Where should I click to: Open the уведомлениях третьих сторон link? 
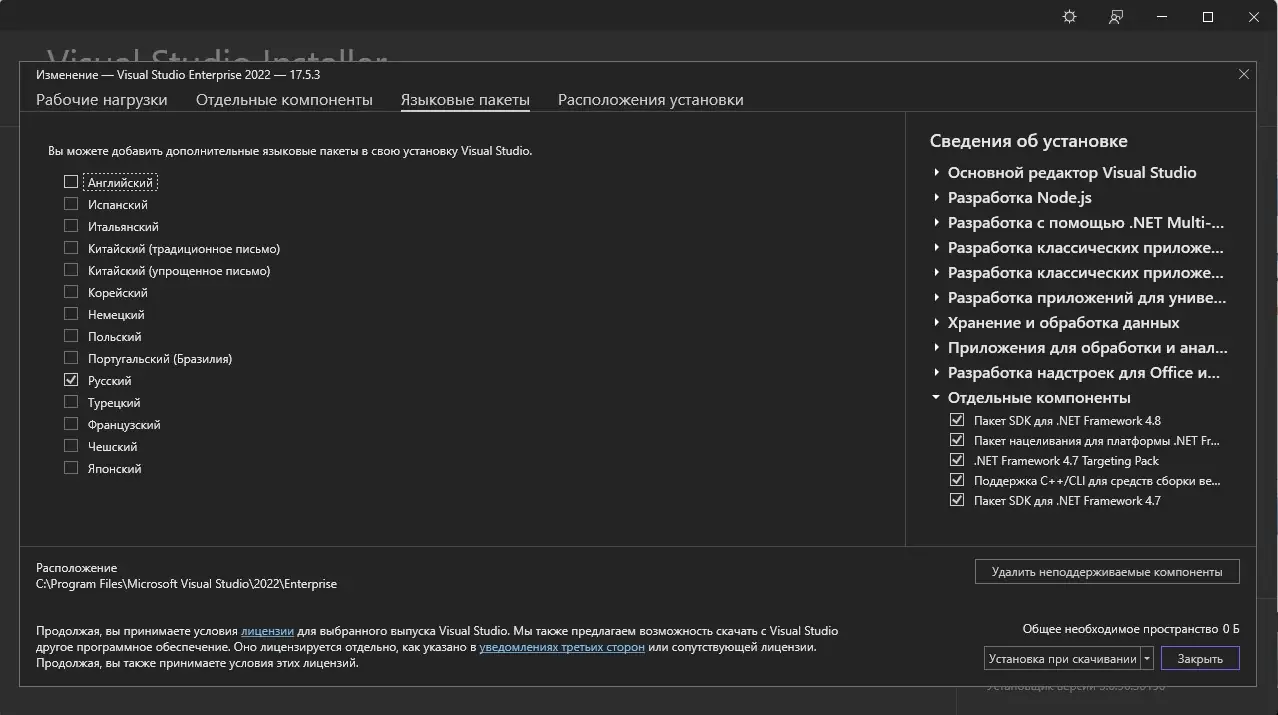click(x=561, y=647)
